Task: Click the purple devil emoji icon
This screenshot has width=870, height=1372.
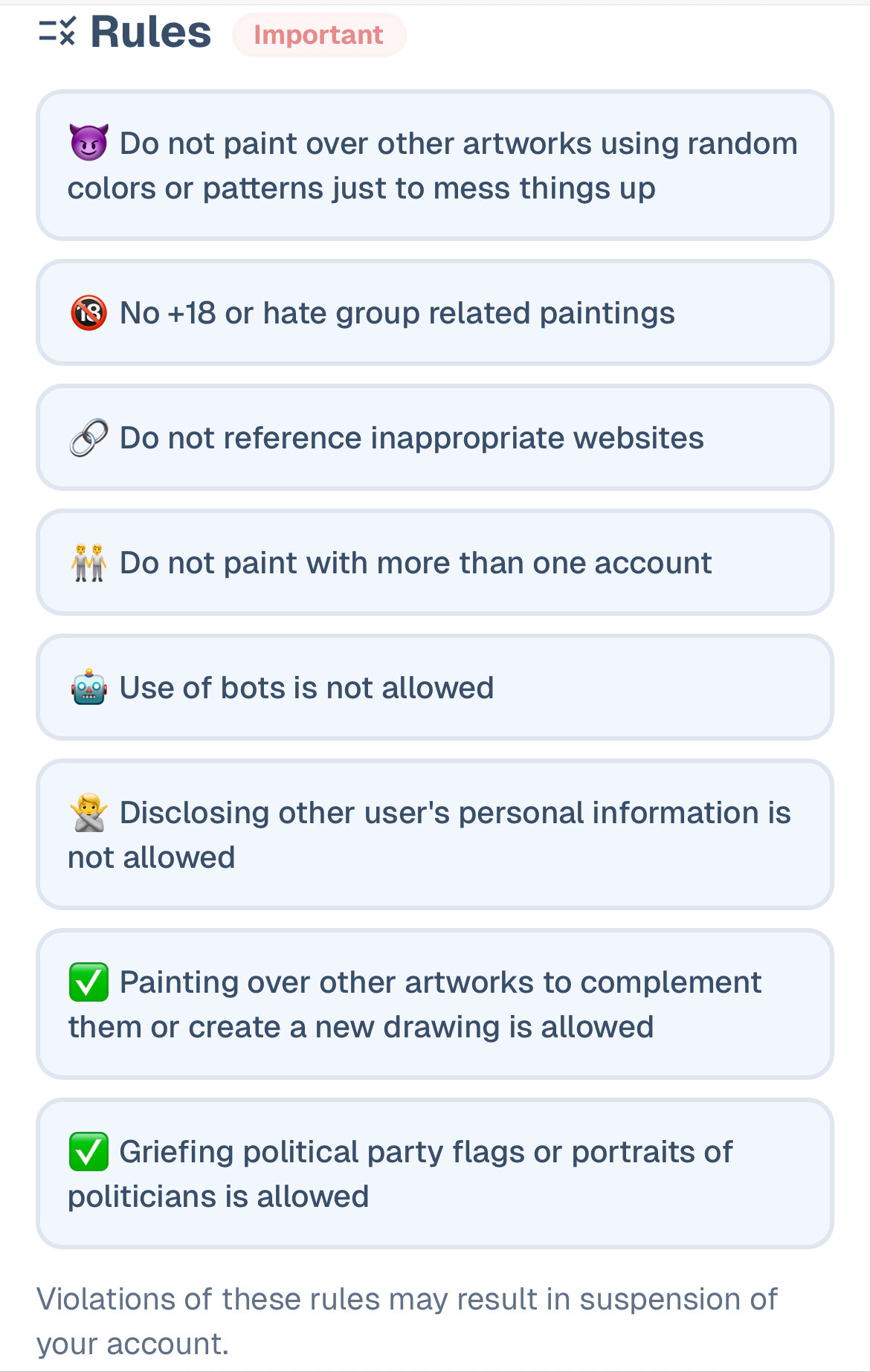Action: 88,143
